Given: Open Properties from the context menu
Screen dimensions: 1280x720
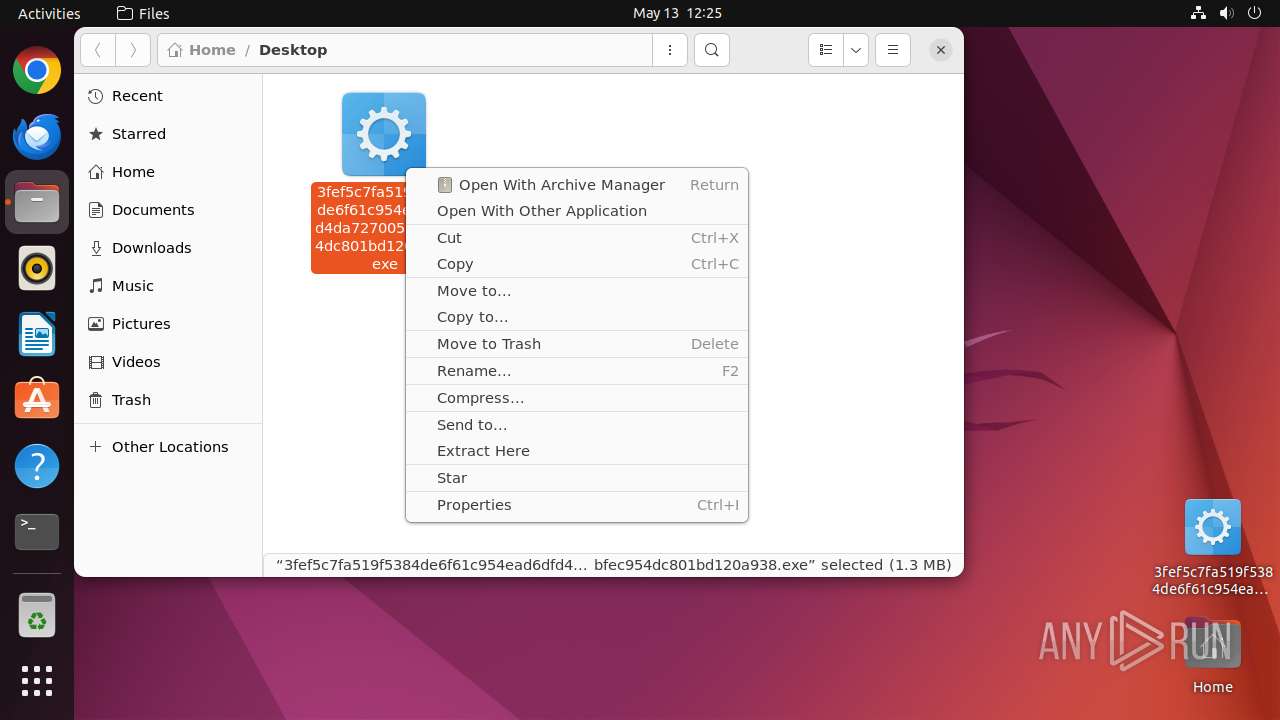Looking at the screenshot, I should (x=577, y=505).
